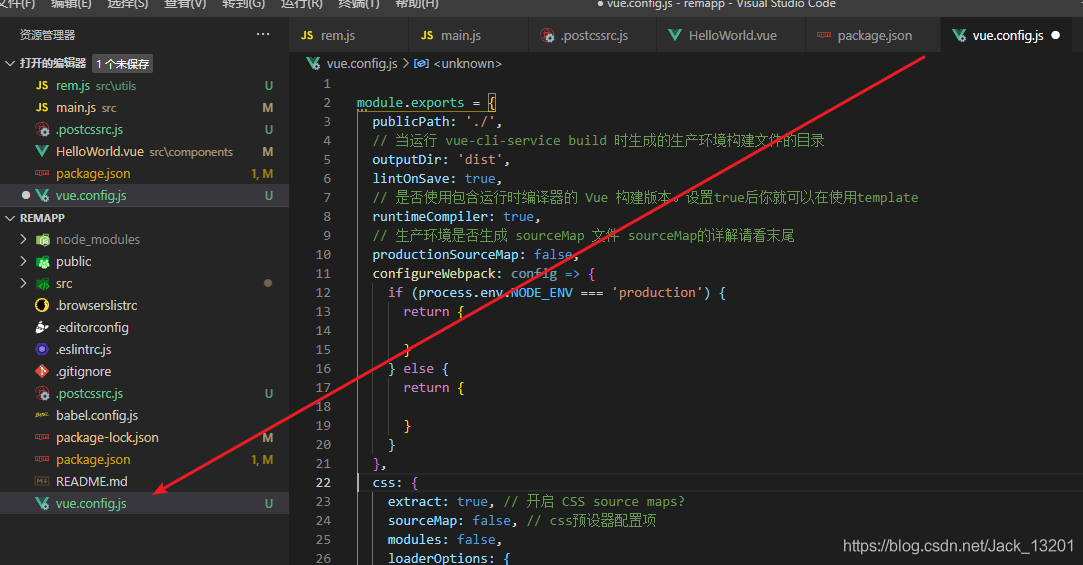Select rem.js in the open editors list
Image resolution: width=1083 pixels, height=565 pixels.
tap(73, 86)
